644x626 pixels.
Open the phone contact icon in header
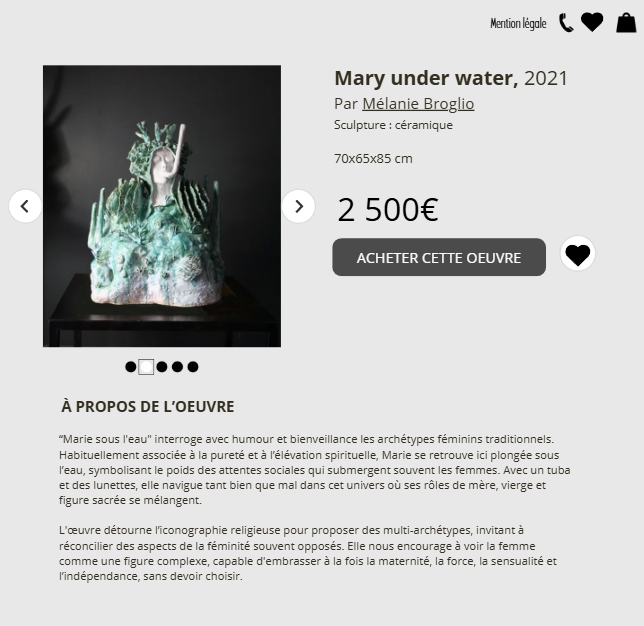566,23
